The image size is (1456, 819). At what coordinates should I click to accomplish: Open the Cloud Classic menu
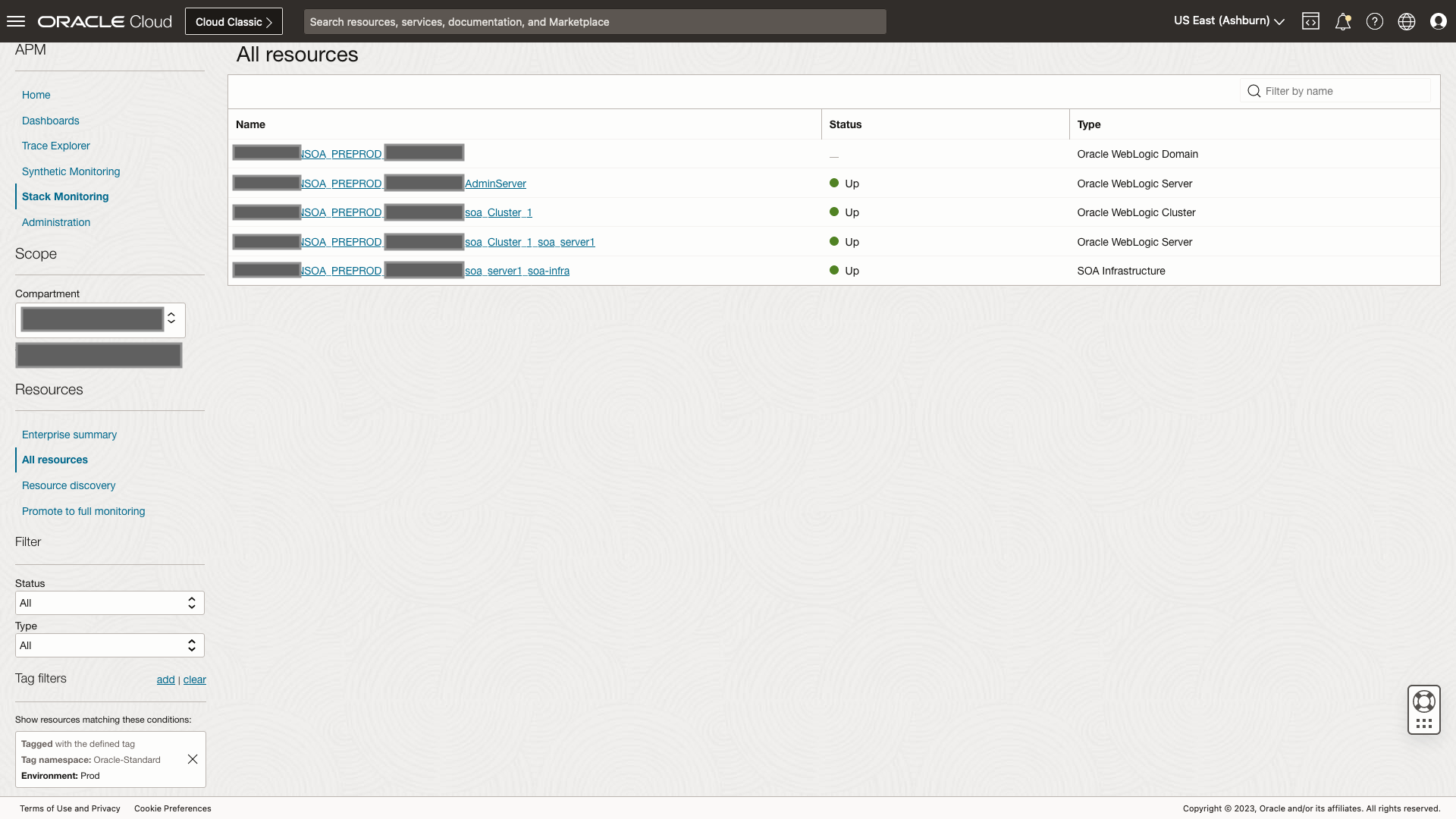tap(233, 20)
